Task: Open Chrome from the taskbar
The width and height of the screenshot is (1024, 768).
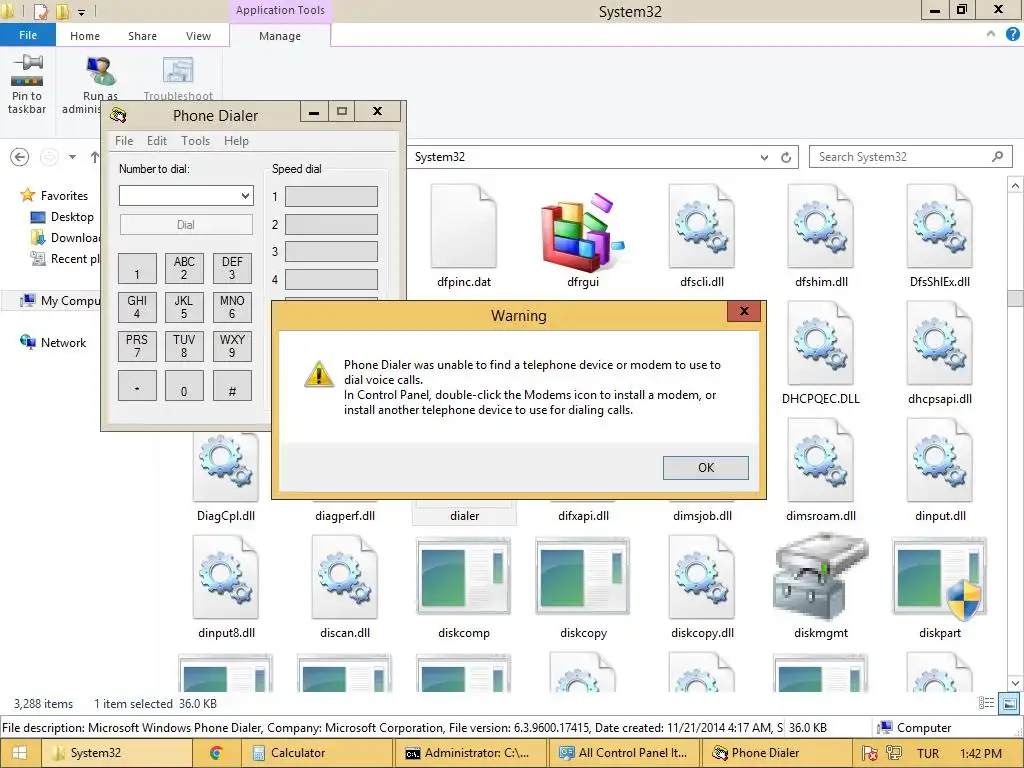Action: (216, 753)
